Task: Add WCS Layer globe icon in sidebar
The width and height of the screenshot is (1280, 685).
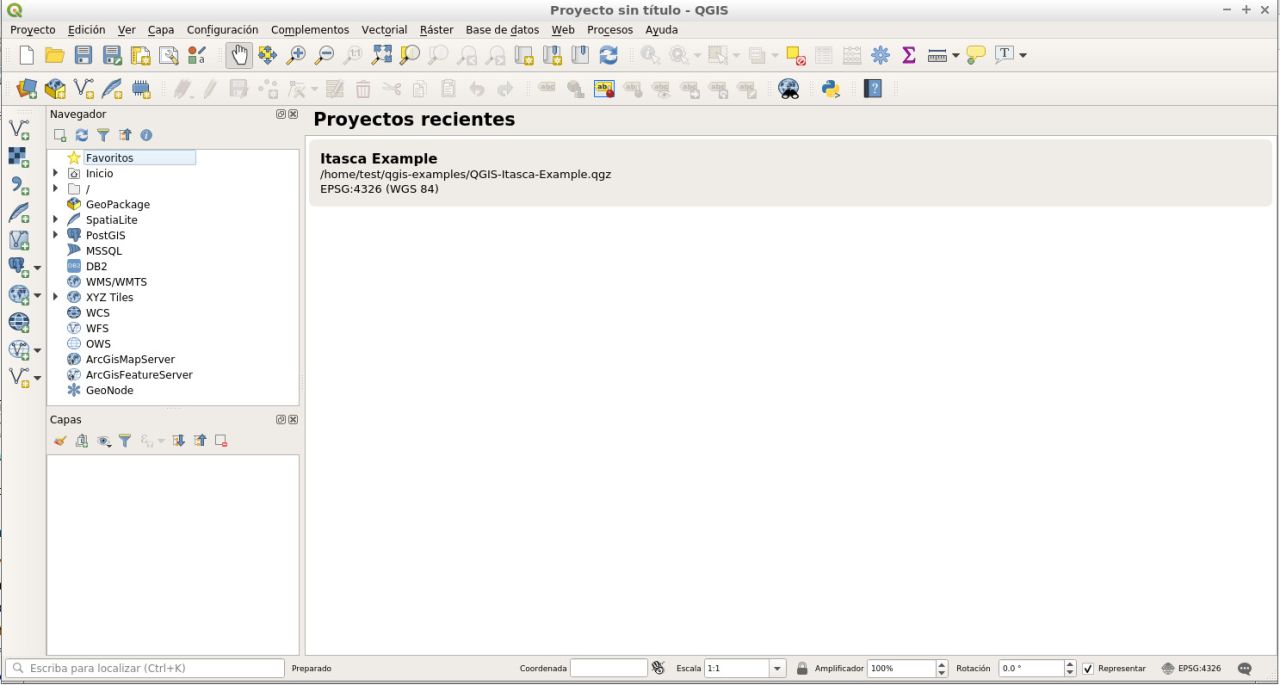Action: coord(19,322)
